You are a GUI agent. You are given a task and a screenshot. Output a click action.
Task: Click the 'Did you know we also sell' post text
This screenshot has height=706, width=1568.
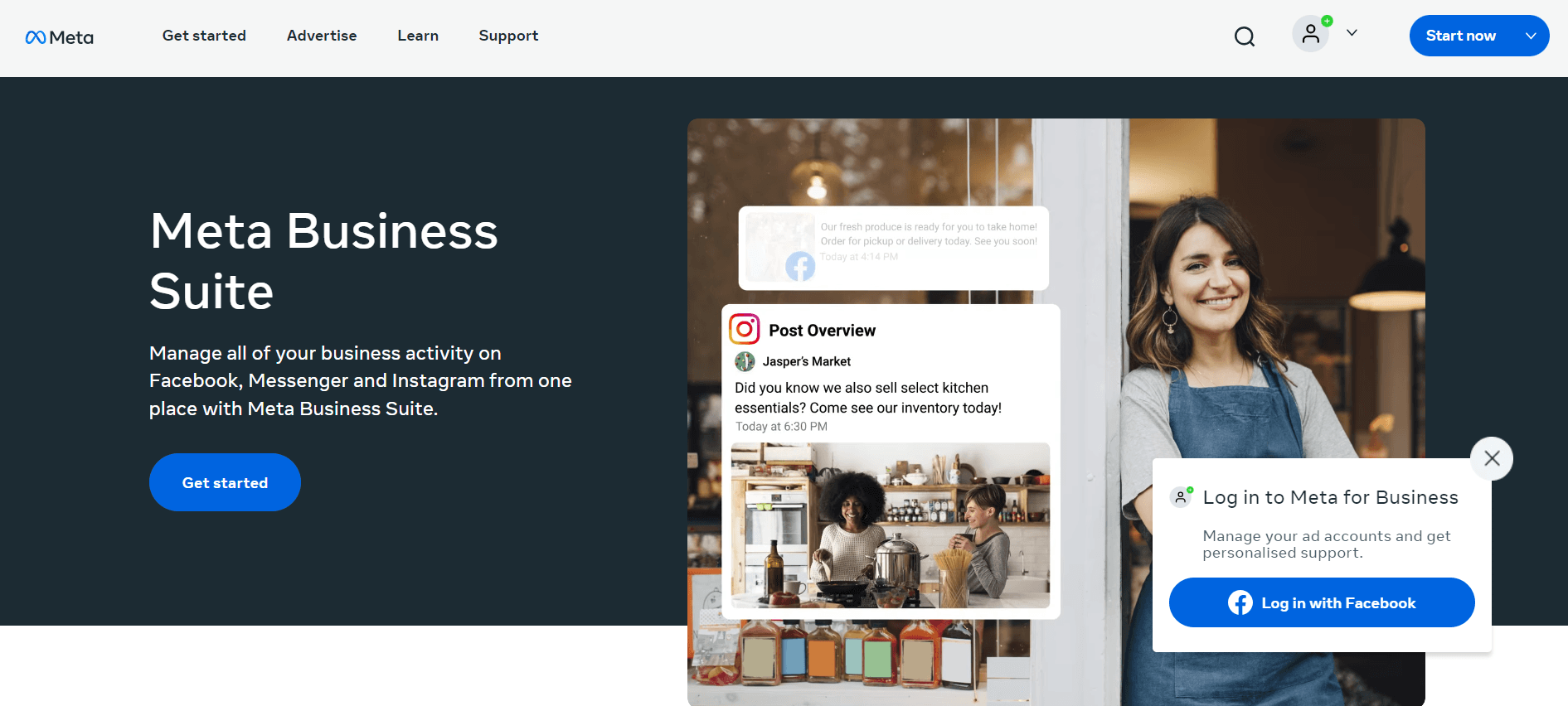coord(868,398)
